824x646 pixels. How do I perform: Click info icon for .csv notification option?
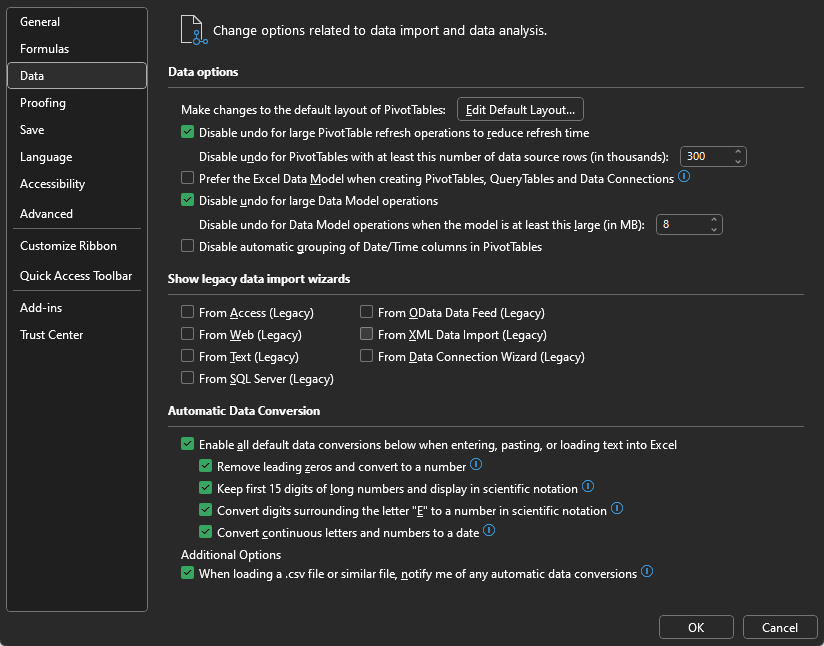pos(647,571)
